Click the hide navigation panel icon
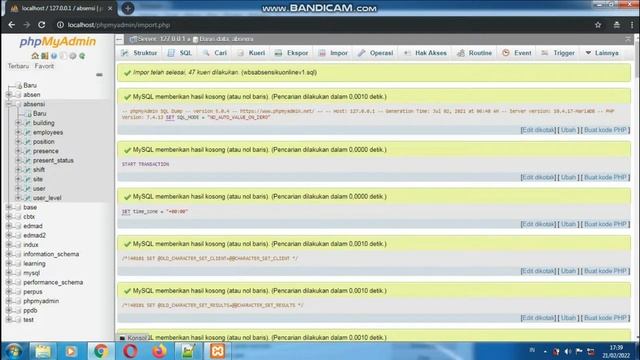Viewport: 640px width, 360px height. click(120, 39)
